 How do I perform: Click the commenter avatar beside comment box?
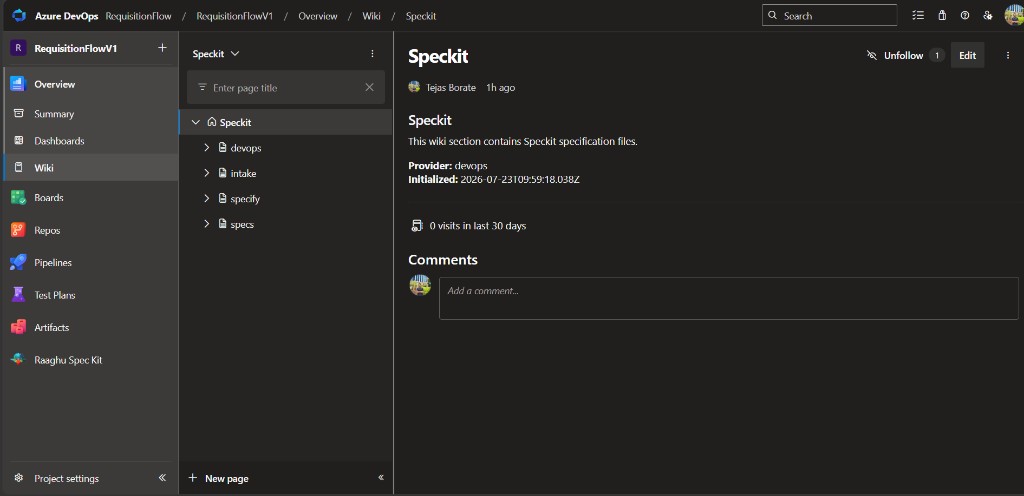[x=420, y=285]
